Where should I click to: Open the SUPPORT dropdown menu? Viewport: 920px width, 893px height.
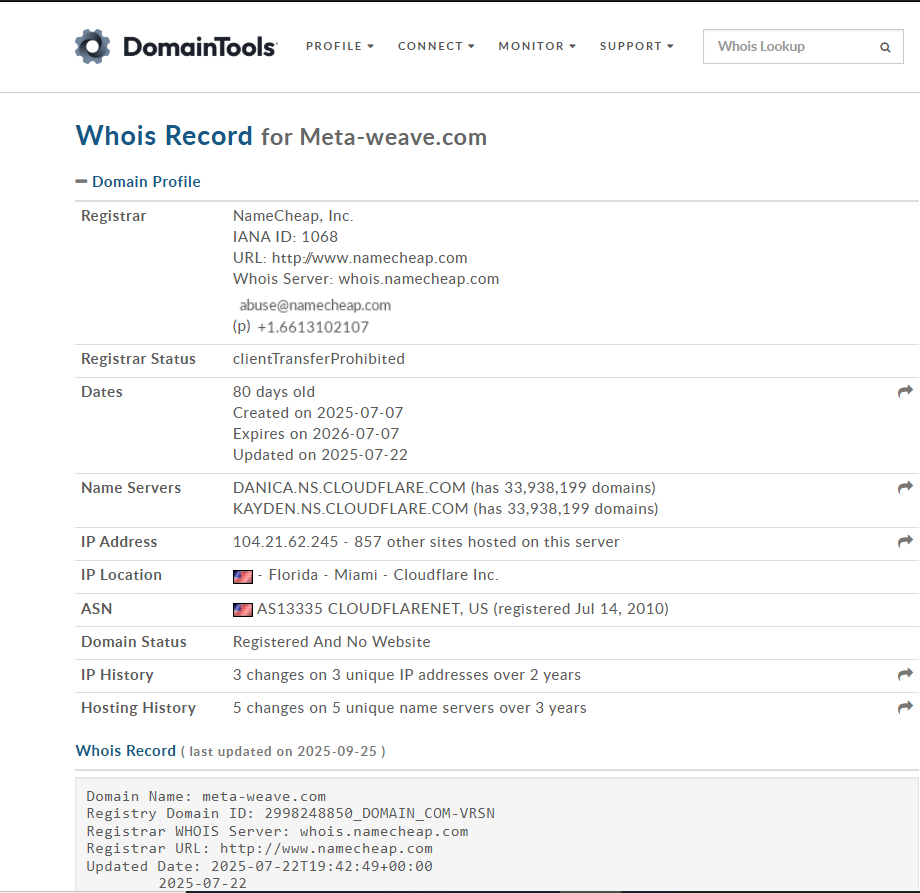[637, 46]
